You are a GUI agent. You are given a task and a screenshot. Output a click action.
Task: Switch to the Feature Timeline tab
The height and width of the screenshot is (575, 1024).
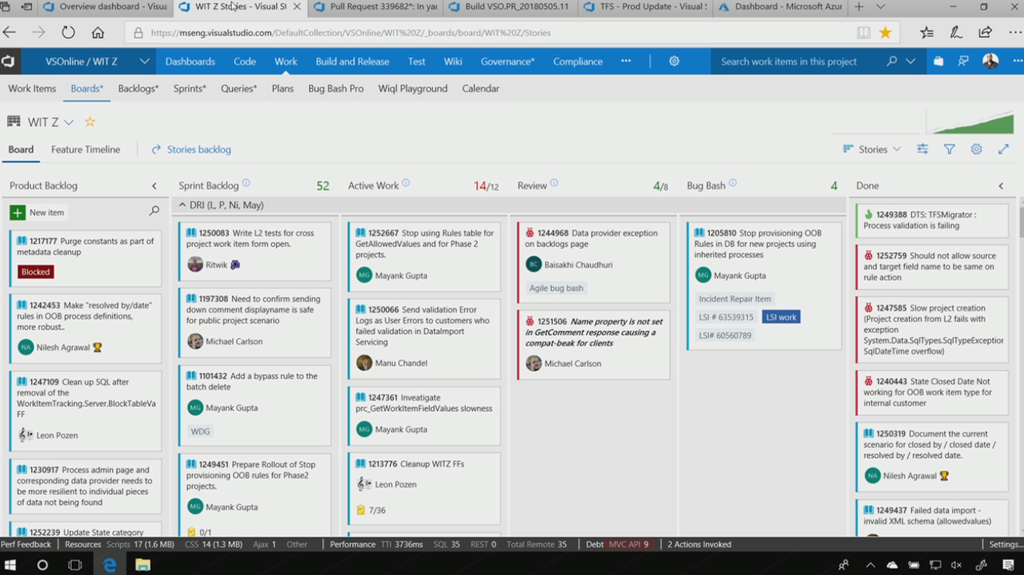tap(85, 150)
